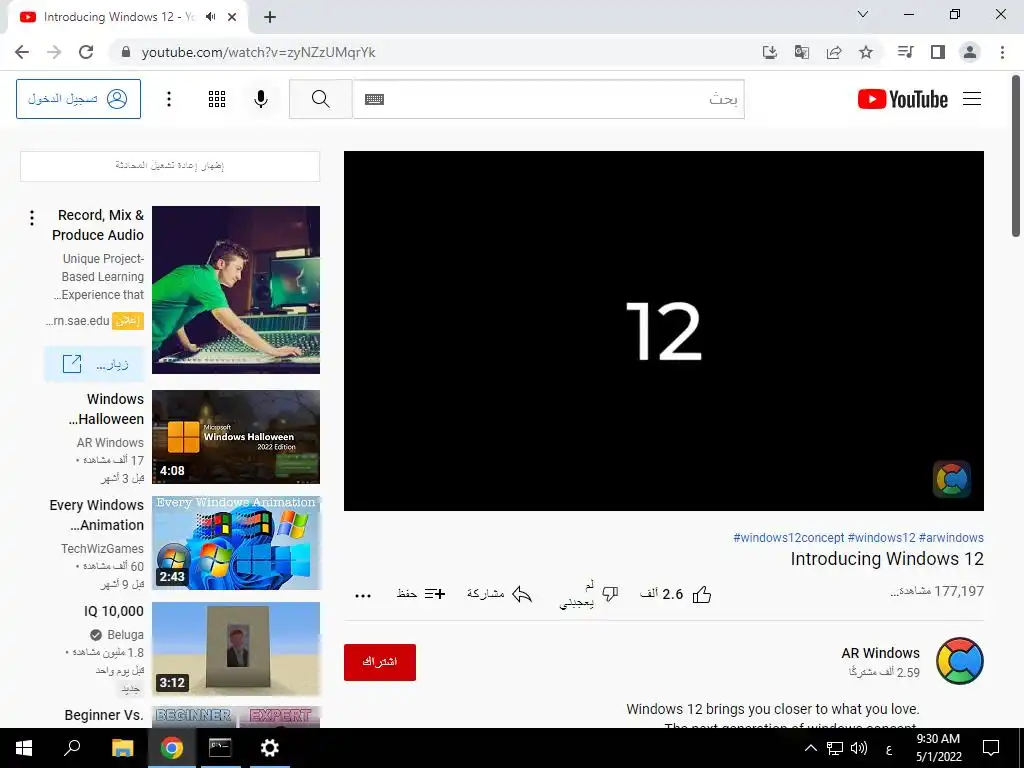Close the Introducing Windows 12 tab
Screen dimensions: 1024x768
pos(232,17)
